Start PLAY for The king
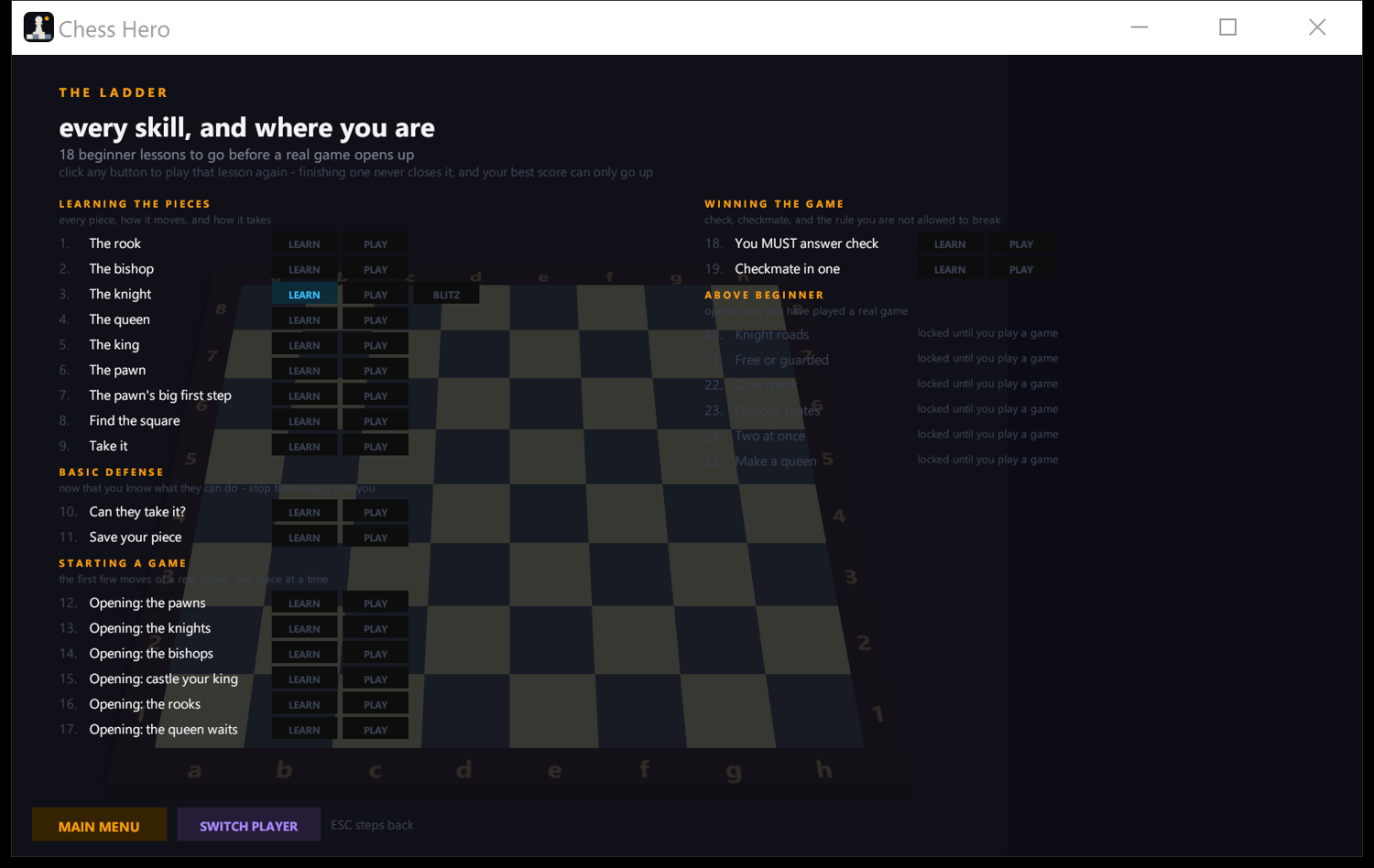Screen dimensions: 1374x868 pos(376,345)
